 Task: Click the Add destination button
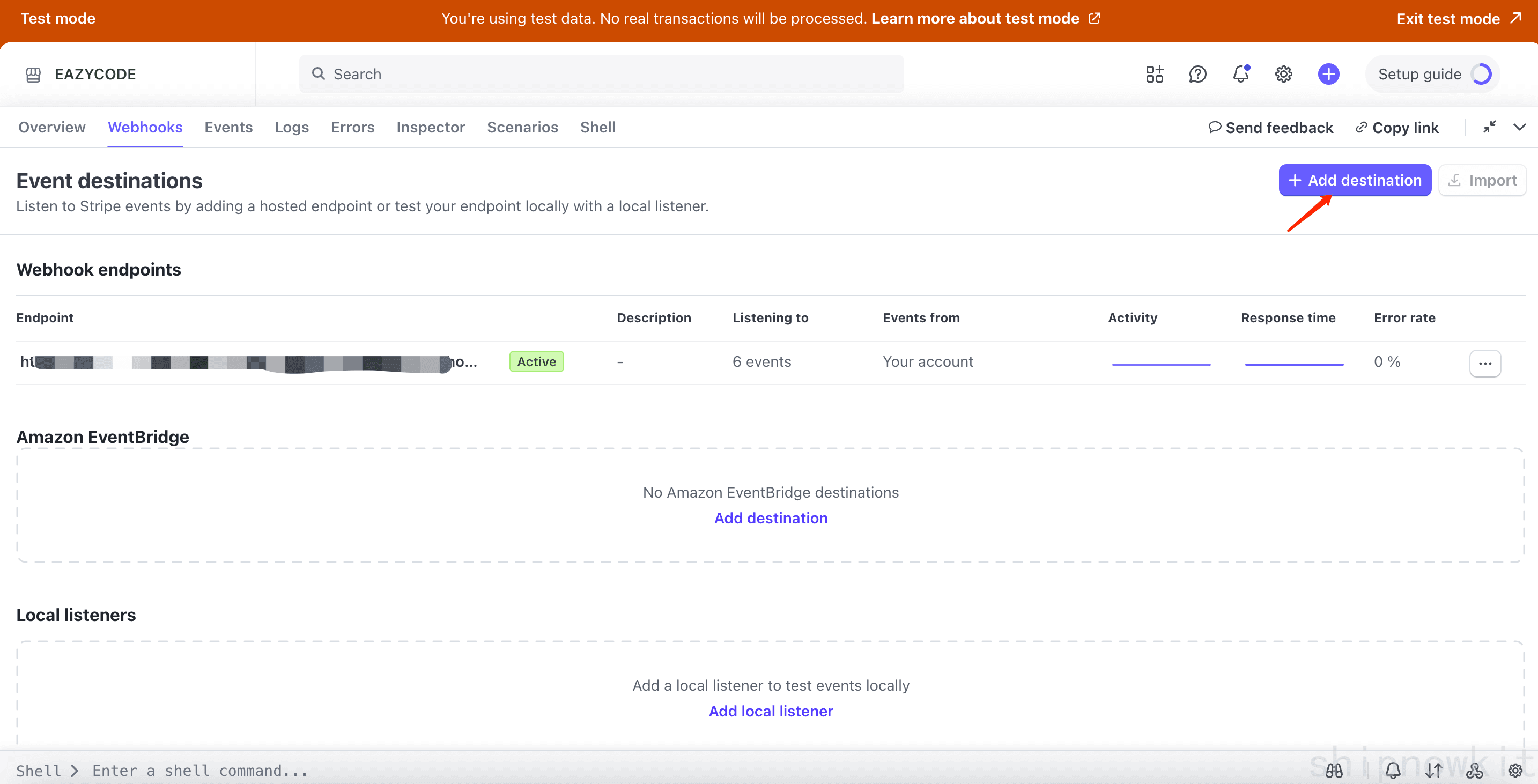tap(1354, 180)
